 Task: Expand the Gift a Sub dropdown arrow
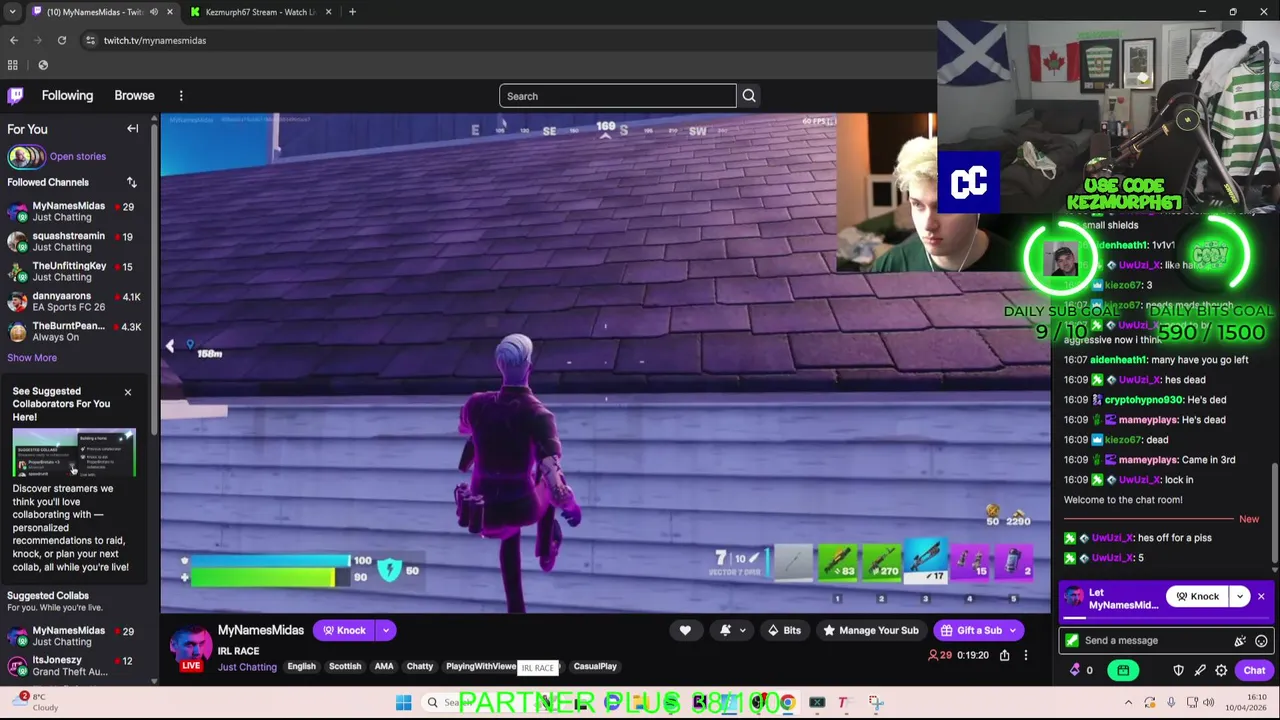click(1013, 630)
